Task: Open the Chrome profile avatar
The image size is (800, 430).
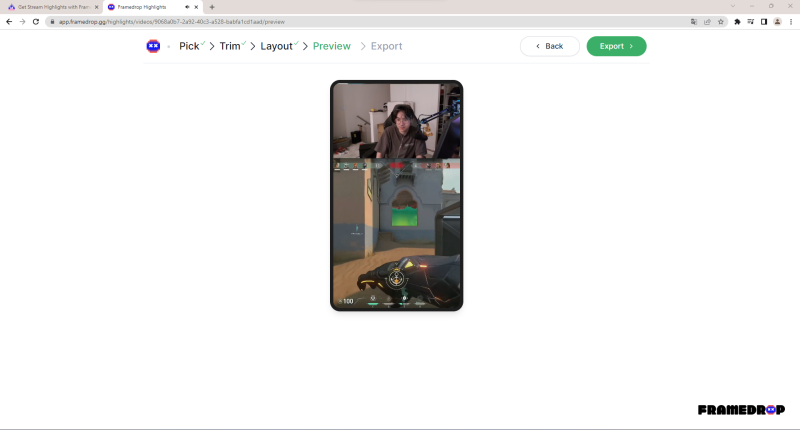Action: [777, 22]
